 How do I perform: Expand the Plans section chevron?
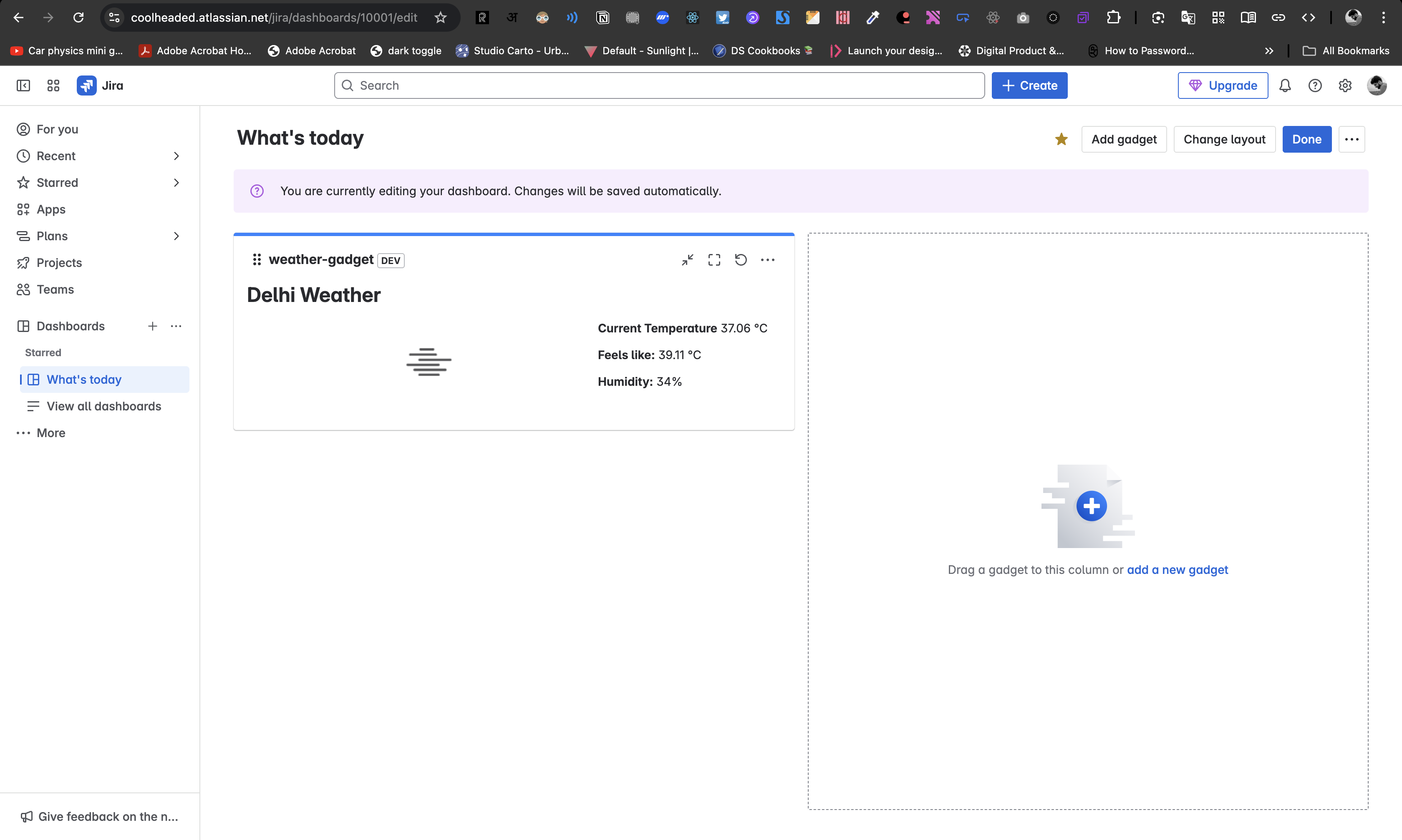coord(176,236)
